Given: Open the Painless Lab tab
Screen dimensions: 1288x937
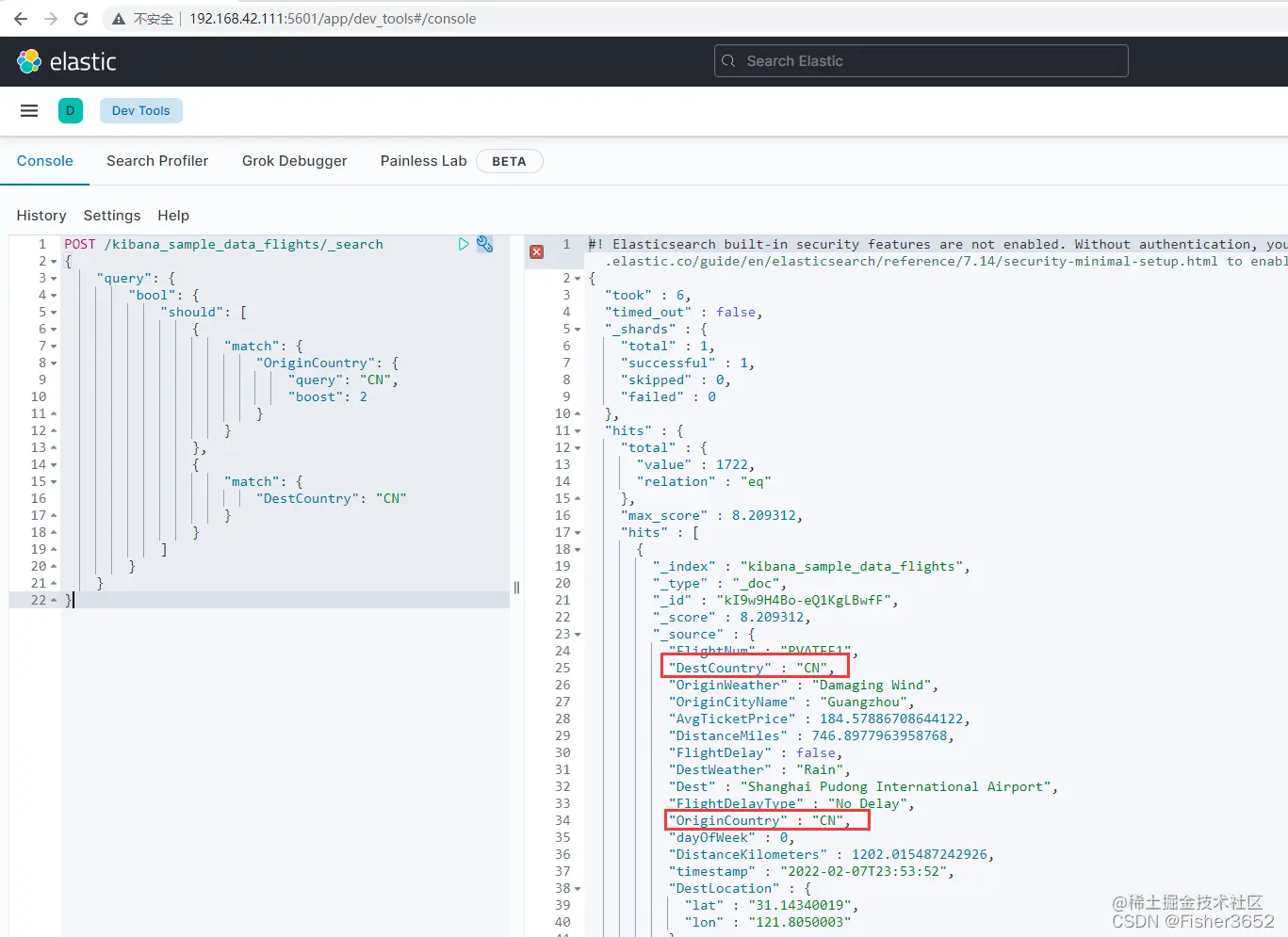Looking at the screenshot, I should pyautogui.click(x=424, y=161).
